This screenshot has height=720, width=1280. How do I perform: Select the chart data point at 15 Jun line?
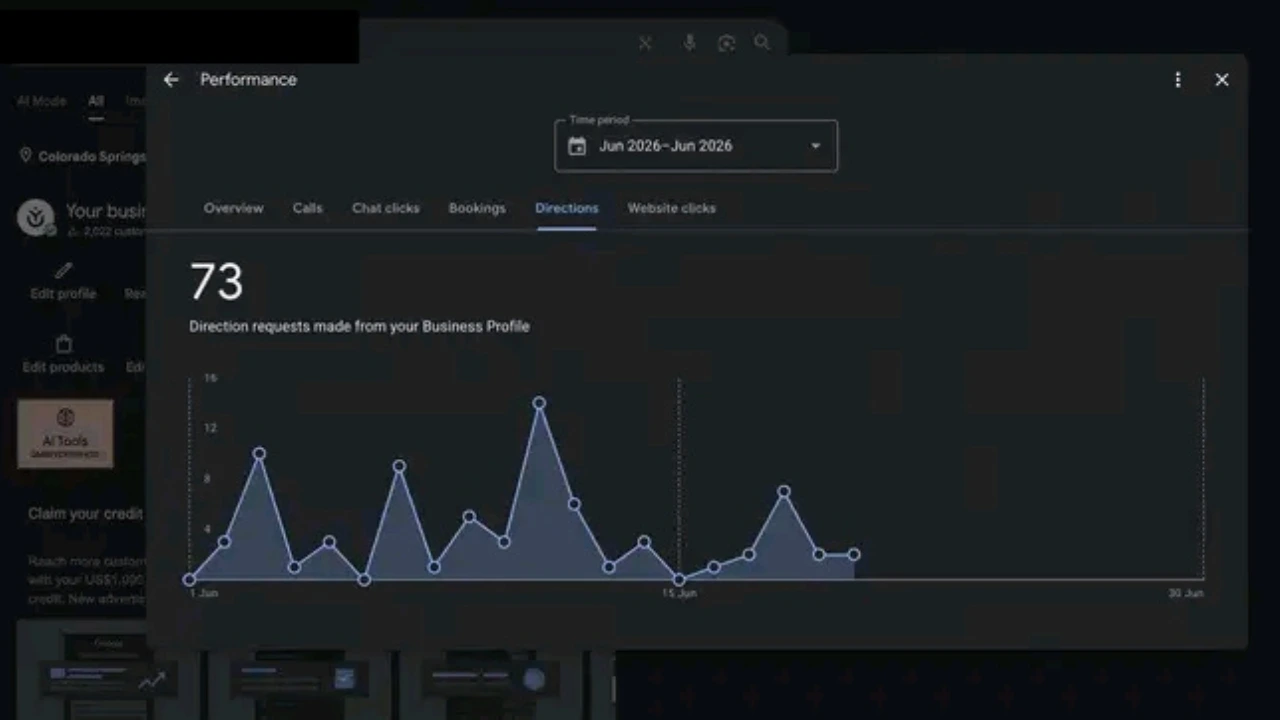pyautogui.click(x=679, y=579)
